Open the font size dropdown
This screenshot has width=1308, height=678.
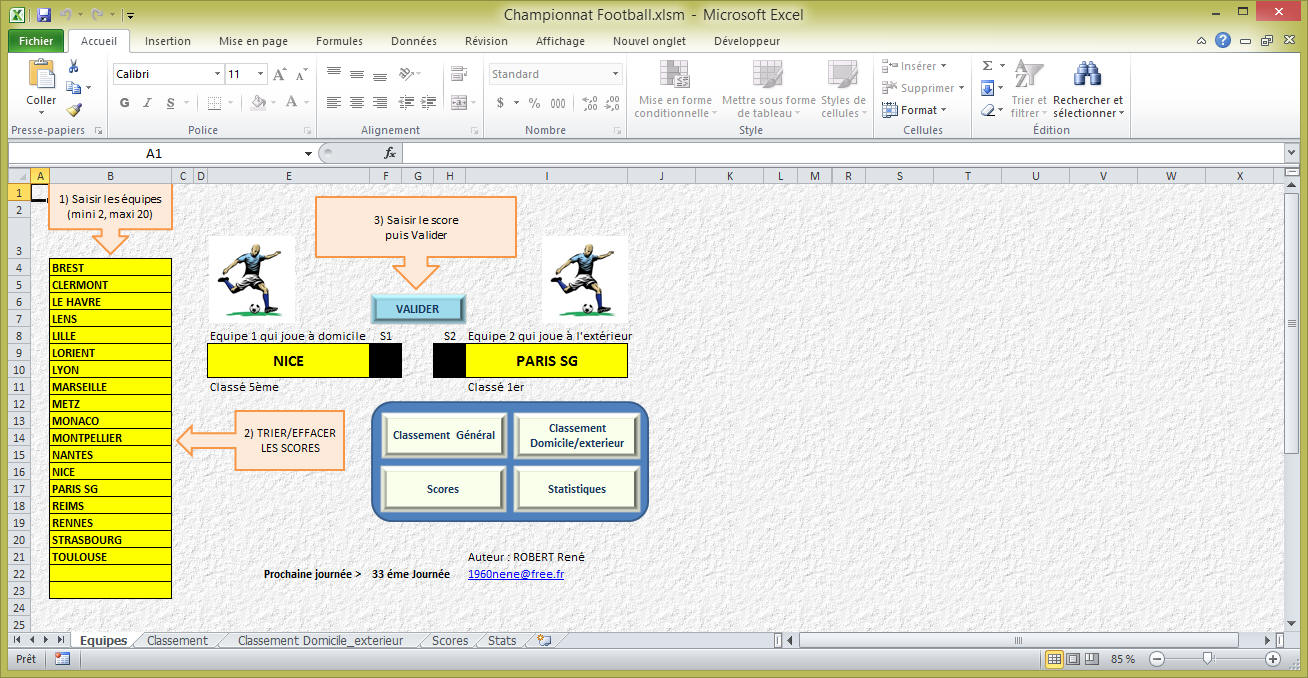(261, 74)
